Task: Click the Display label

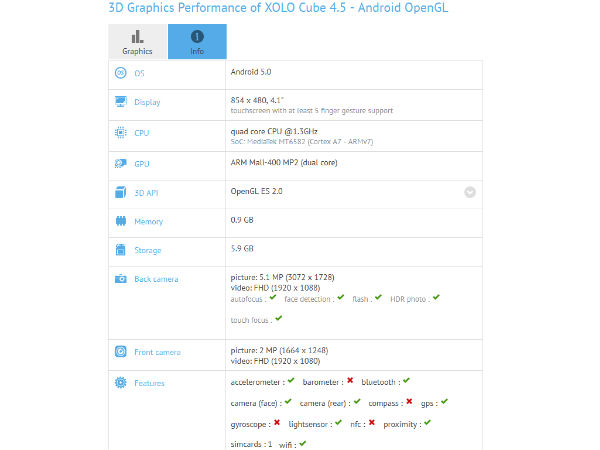Action: [147, 102]
